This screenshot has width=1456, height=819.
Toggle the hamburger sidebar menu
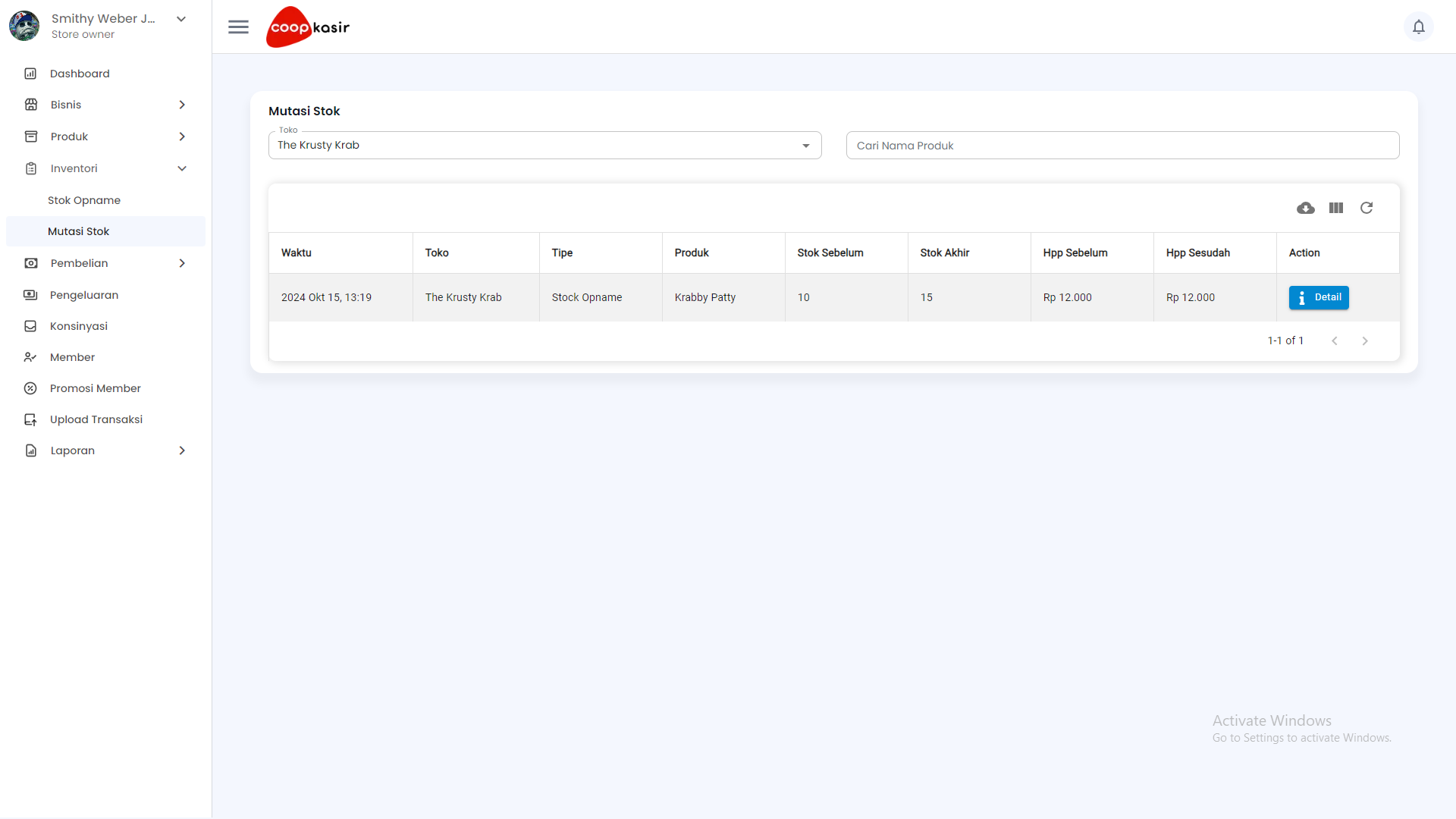point(238,27)
